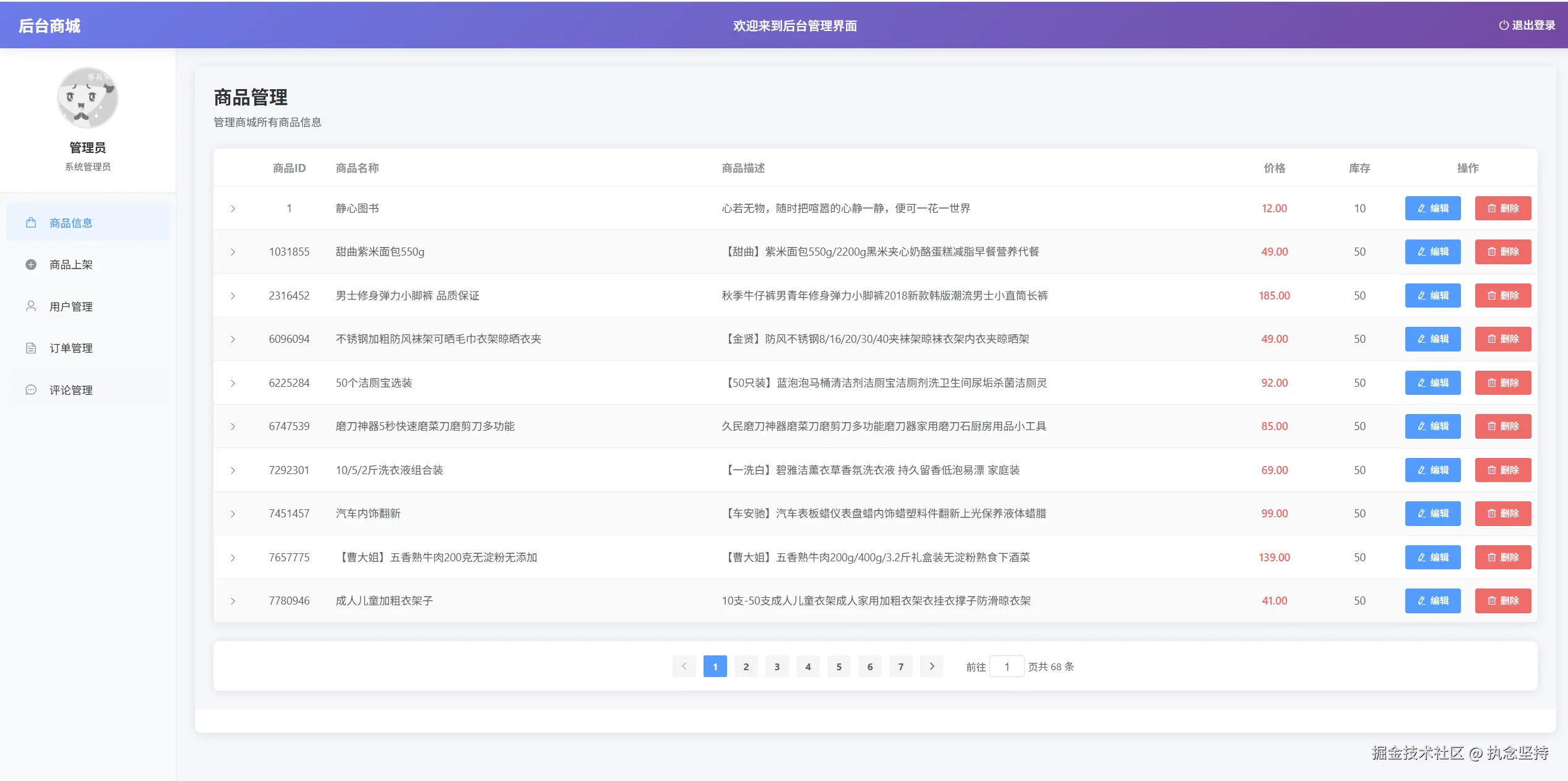Click the shopping bag icon beside 商品信息
Screen dimensions: 1568x781
tap(31, 223)
